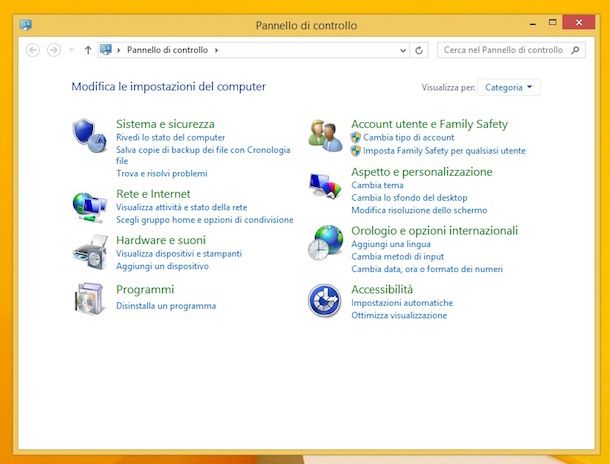Expand chevron after Pannello di controllo breadcrumb
Screen dimensions: 610x464
point(217,50)
